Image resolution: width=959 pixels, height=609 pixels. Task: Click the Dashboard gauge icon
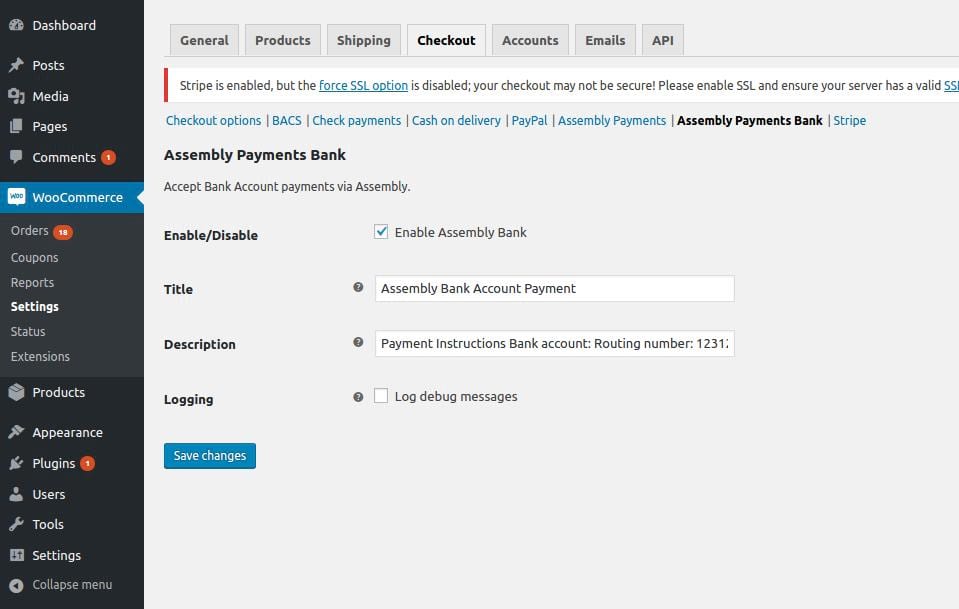tap(16, 25)
